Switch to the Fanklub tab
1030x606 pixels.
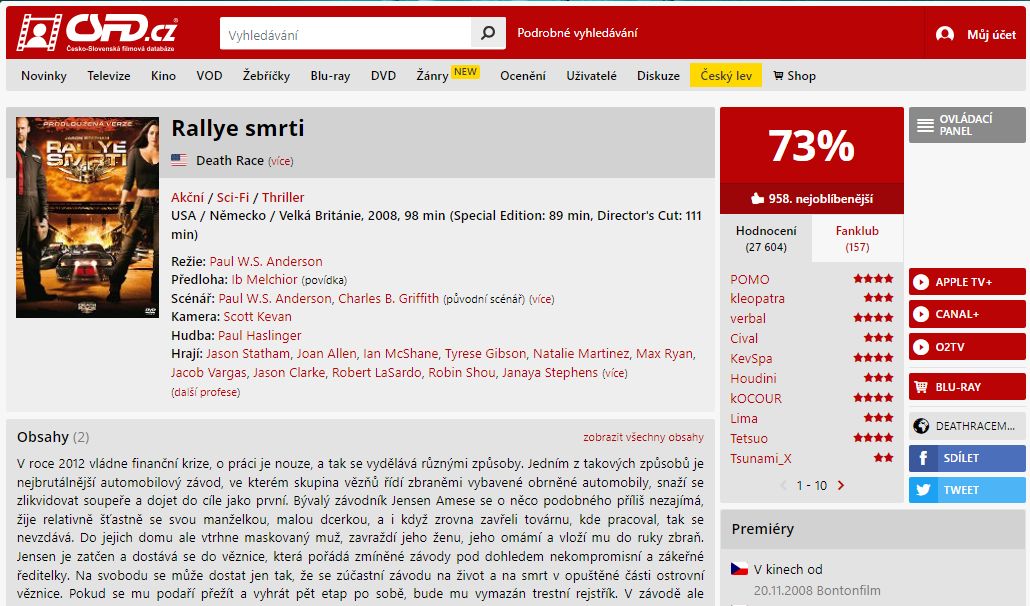coord(857,238)
